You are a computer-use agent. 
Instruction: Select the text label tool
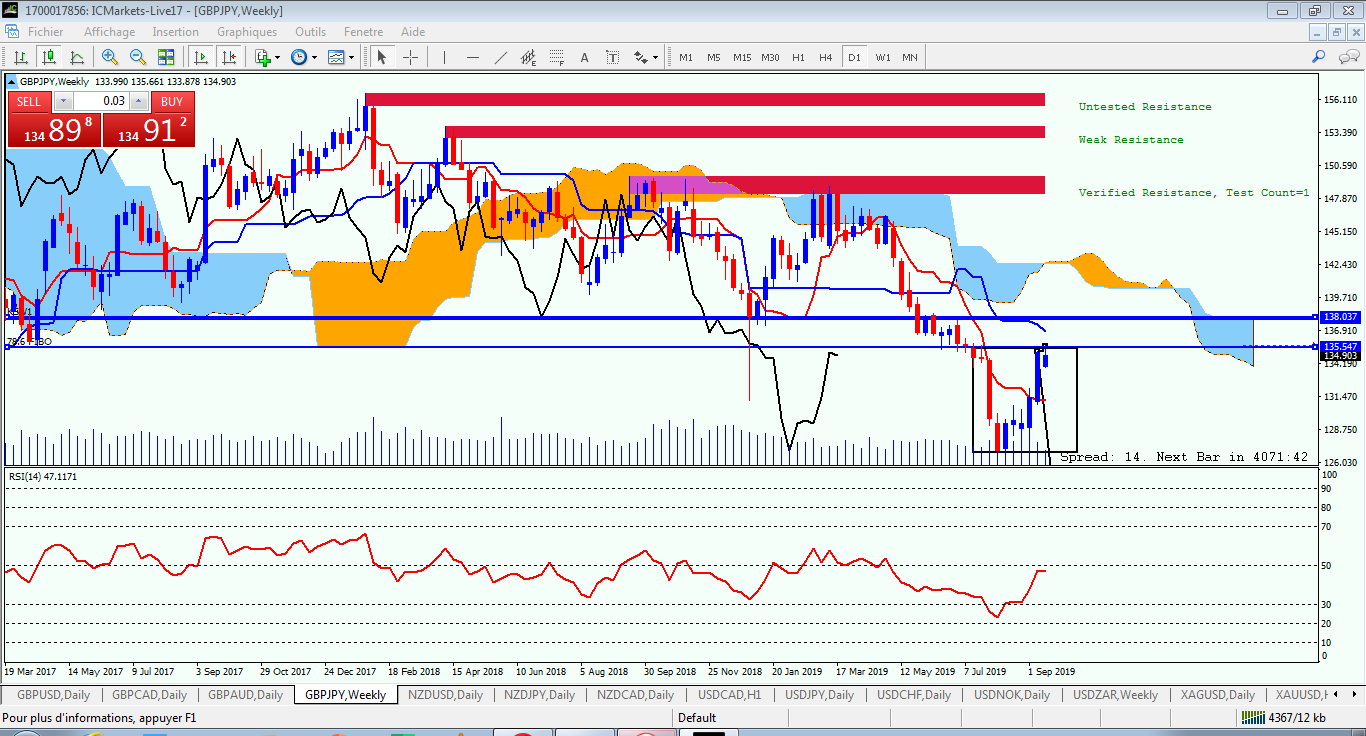pos(613,57)
